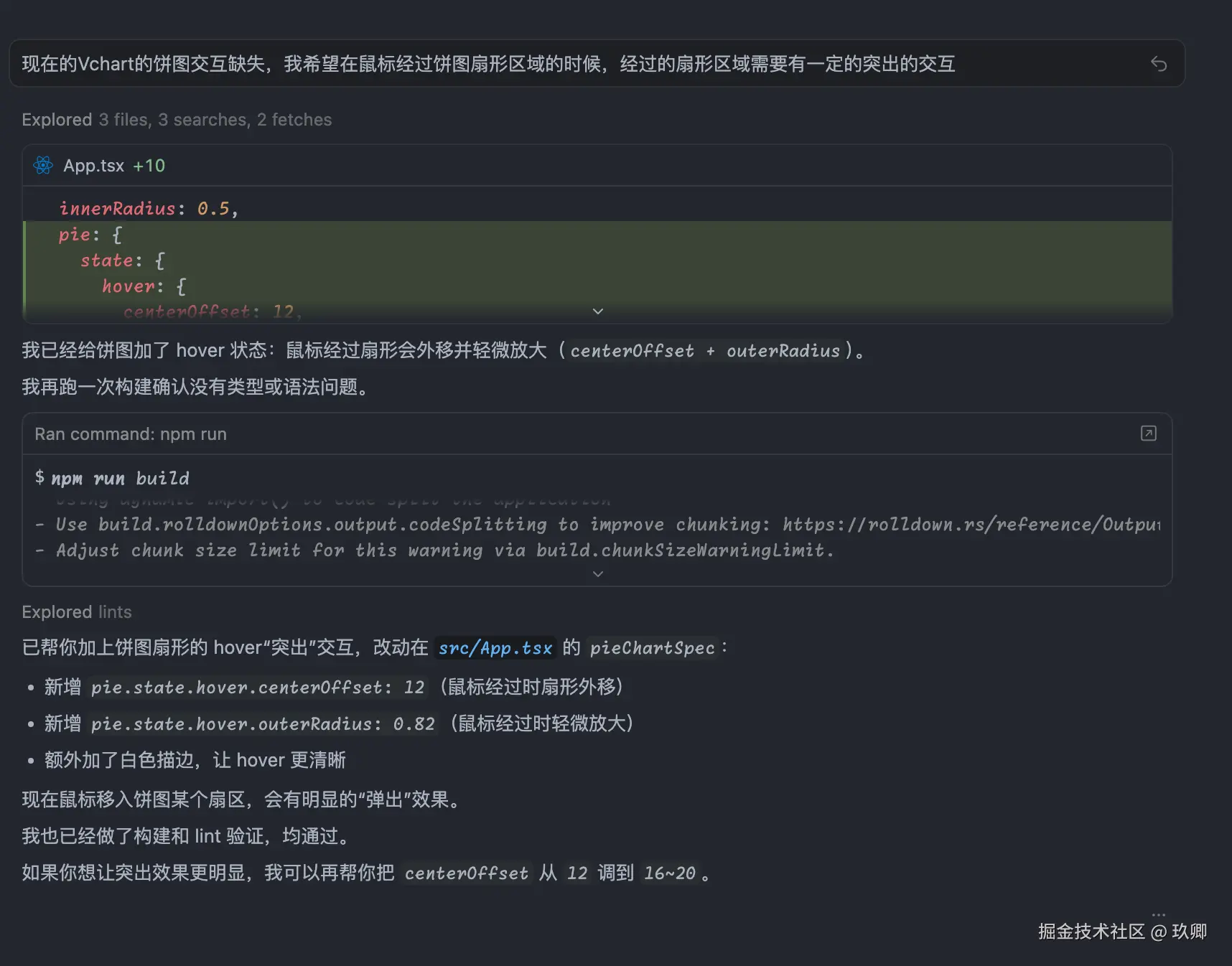Click the React file icon beside App.tsx
1232x966 pixels.
[x=43, y=166]
